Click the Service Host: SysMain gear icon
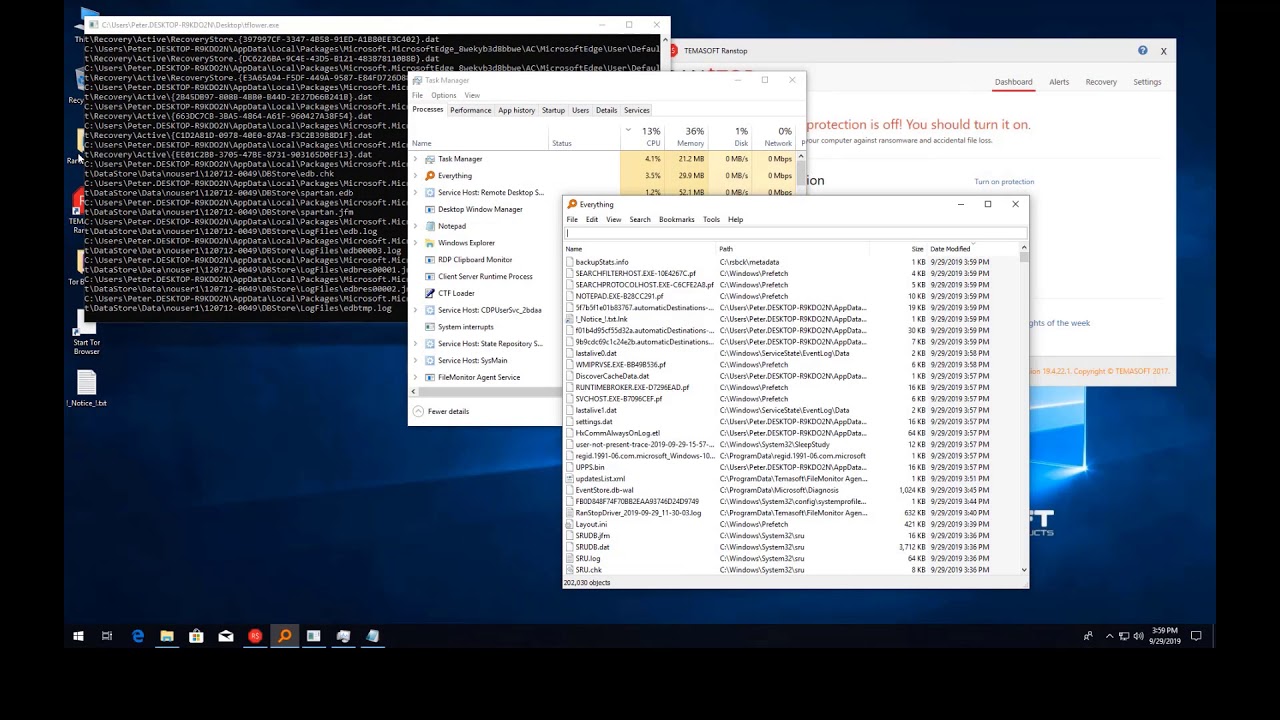The width and height of the screenshot is (1280, 720). pyautogui.click(x=430, y=360)
